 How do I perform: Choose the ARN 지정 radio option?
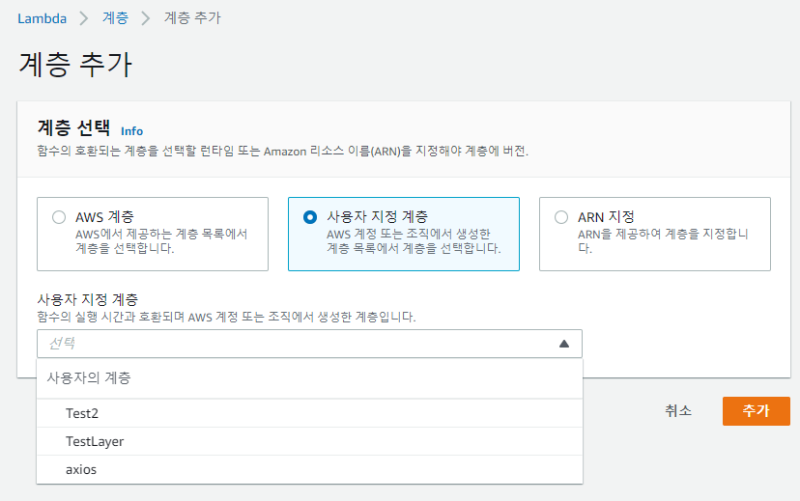click(x=561, y=217)
